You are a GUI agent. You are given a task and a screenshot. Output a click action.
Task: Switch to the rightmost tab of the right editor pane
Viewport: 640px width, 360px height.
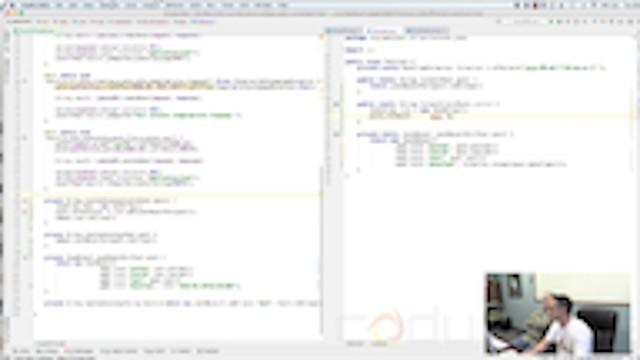coord(427,31)
